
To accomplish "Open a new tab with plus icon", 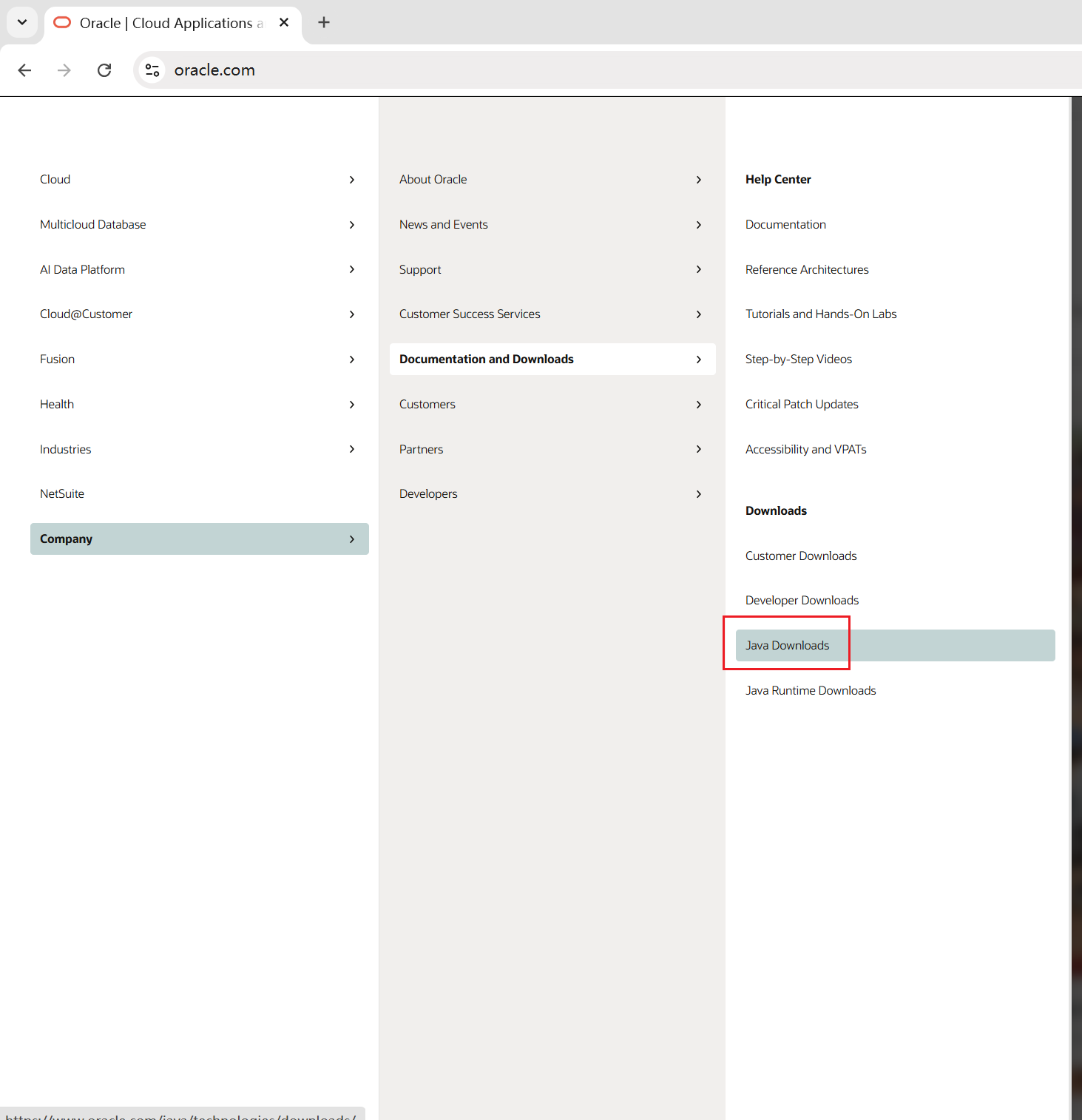I will click(324, 22).
